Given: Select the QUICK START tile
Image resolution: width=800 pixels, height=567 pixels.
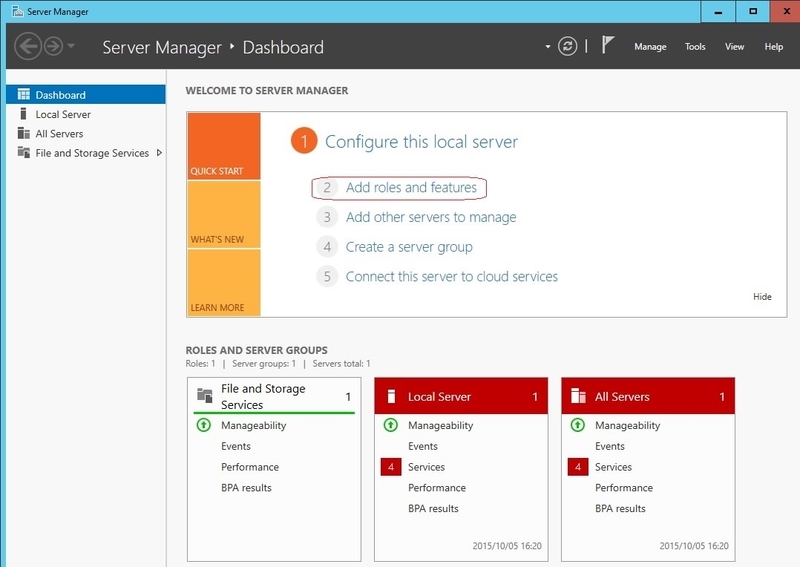Looking at the screenshot, I should pos(224,146).
